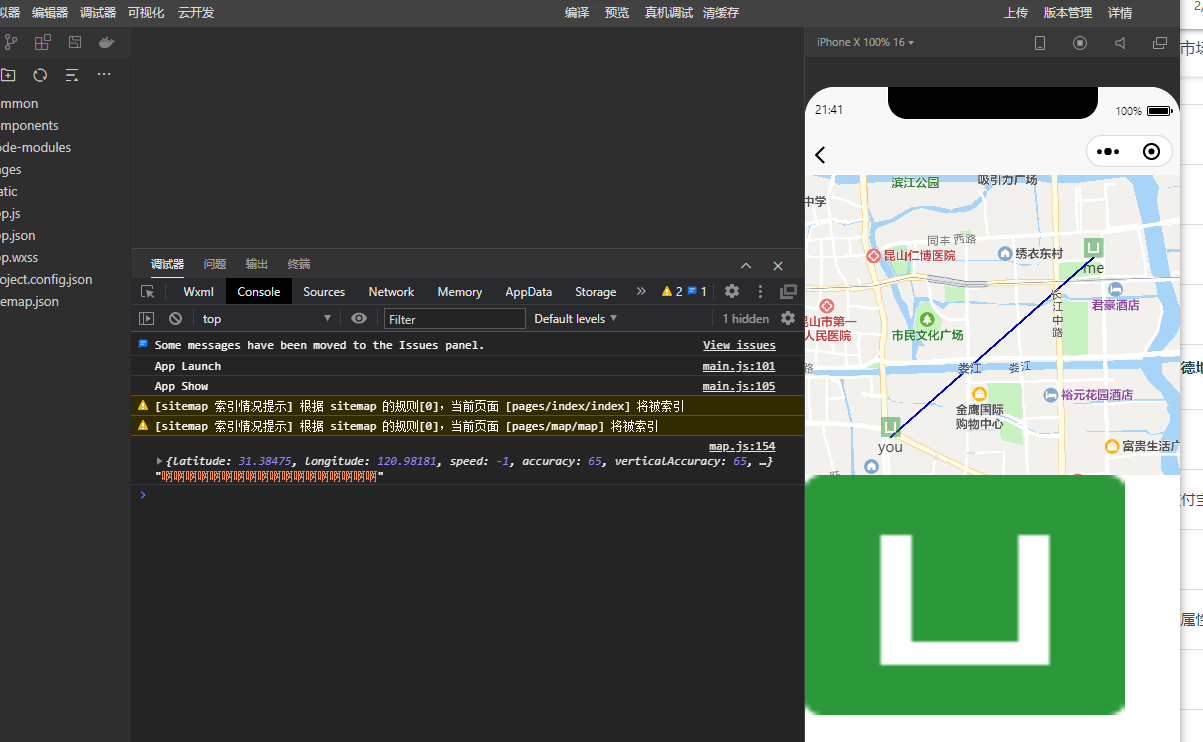Open the Default levels dropdown
This screenshot has height=742, width=1203.
[x=576, y=318]
